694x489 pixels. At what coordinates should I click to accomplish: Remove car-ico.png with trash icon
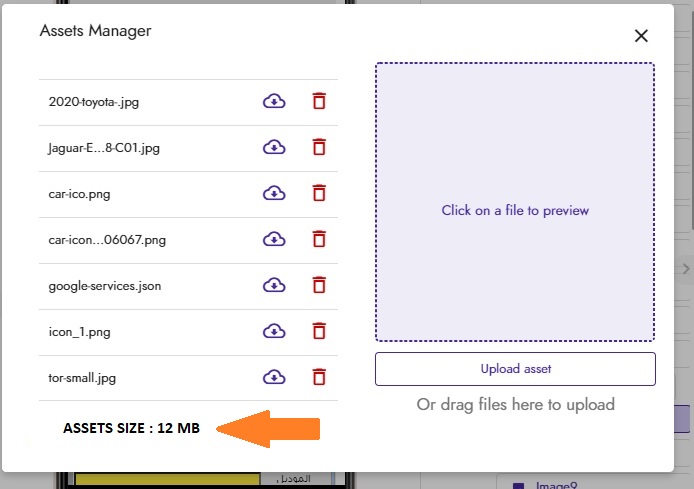319,193
